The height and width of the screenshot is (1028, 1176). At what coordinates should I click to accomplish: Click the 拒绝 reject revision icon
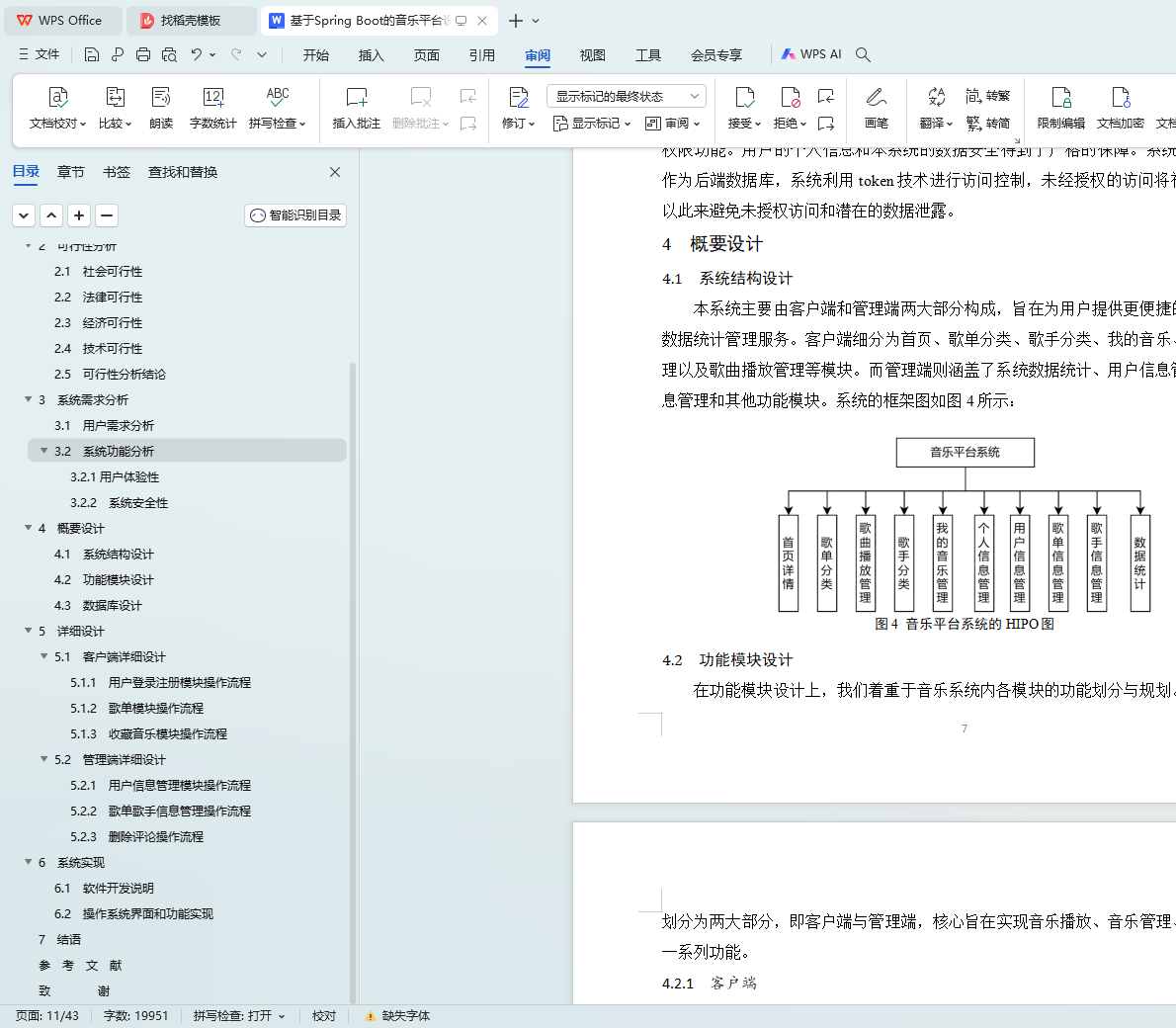point(790,97)
